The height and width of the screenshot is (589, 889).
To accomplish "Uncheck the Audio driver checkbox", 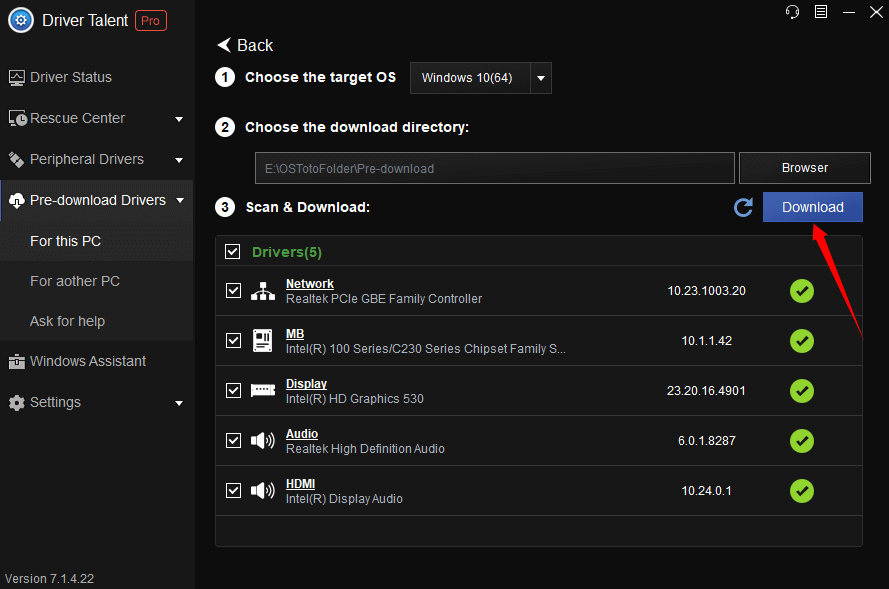I will pos(233,440).
